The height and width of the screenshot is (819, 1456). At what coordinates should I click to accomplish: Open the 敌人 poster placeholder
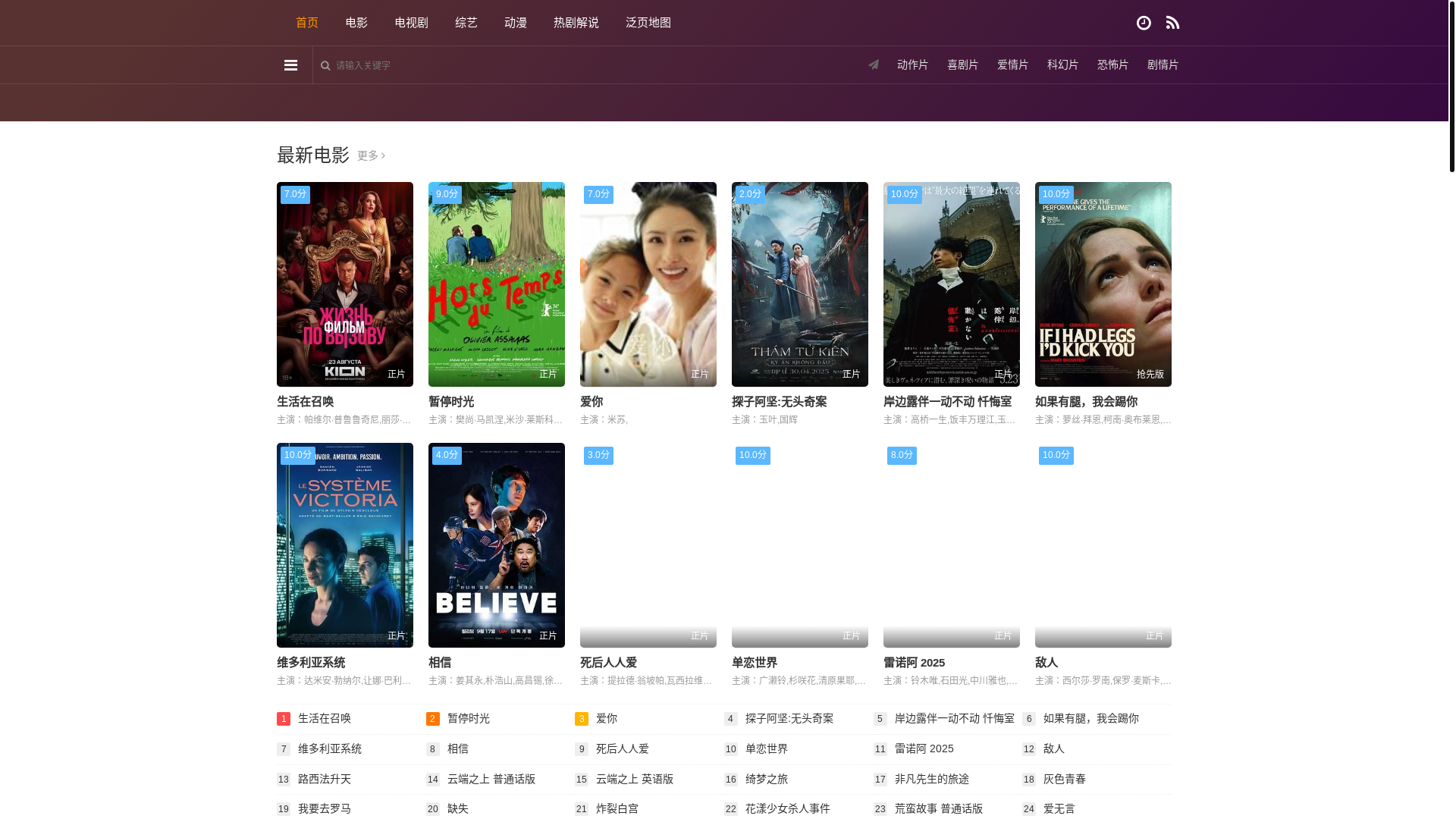(1103, 545)
